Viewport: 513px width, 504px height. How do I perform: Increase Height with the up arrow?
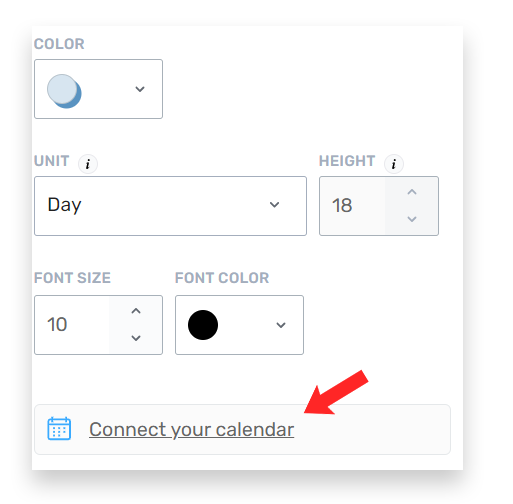click(x=412, y=192)
